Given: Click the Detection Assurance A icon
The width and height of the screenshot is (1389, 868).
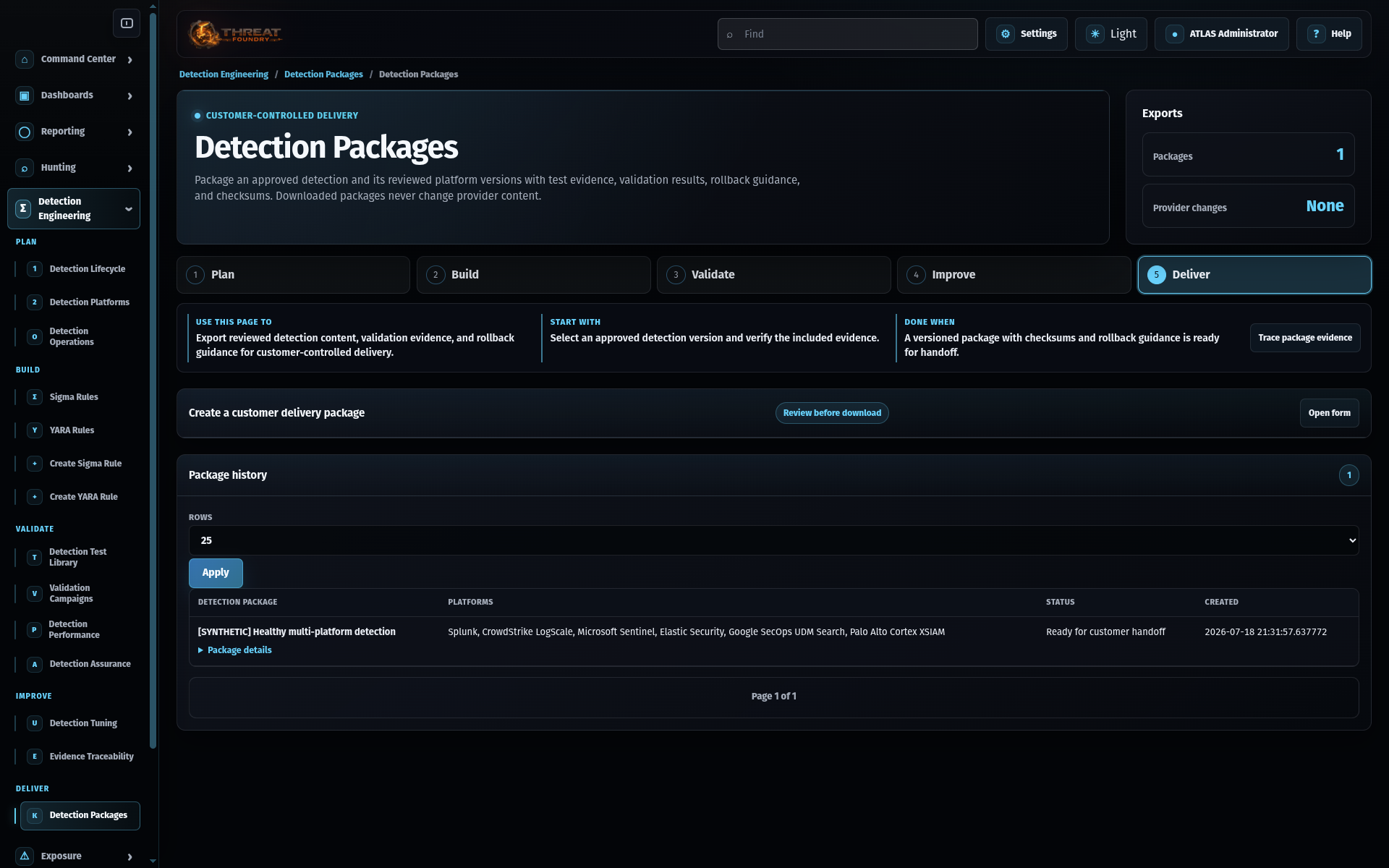Looking at the screenshot, I should click(35, 664).
